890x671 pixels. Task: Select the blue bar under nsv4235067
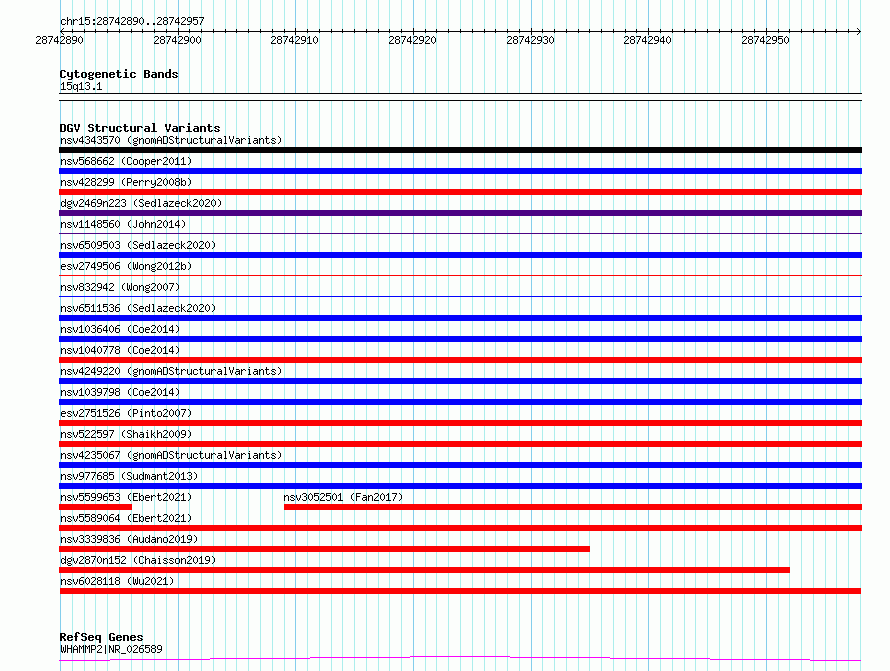(460, 465)
